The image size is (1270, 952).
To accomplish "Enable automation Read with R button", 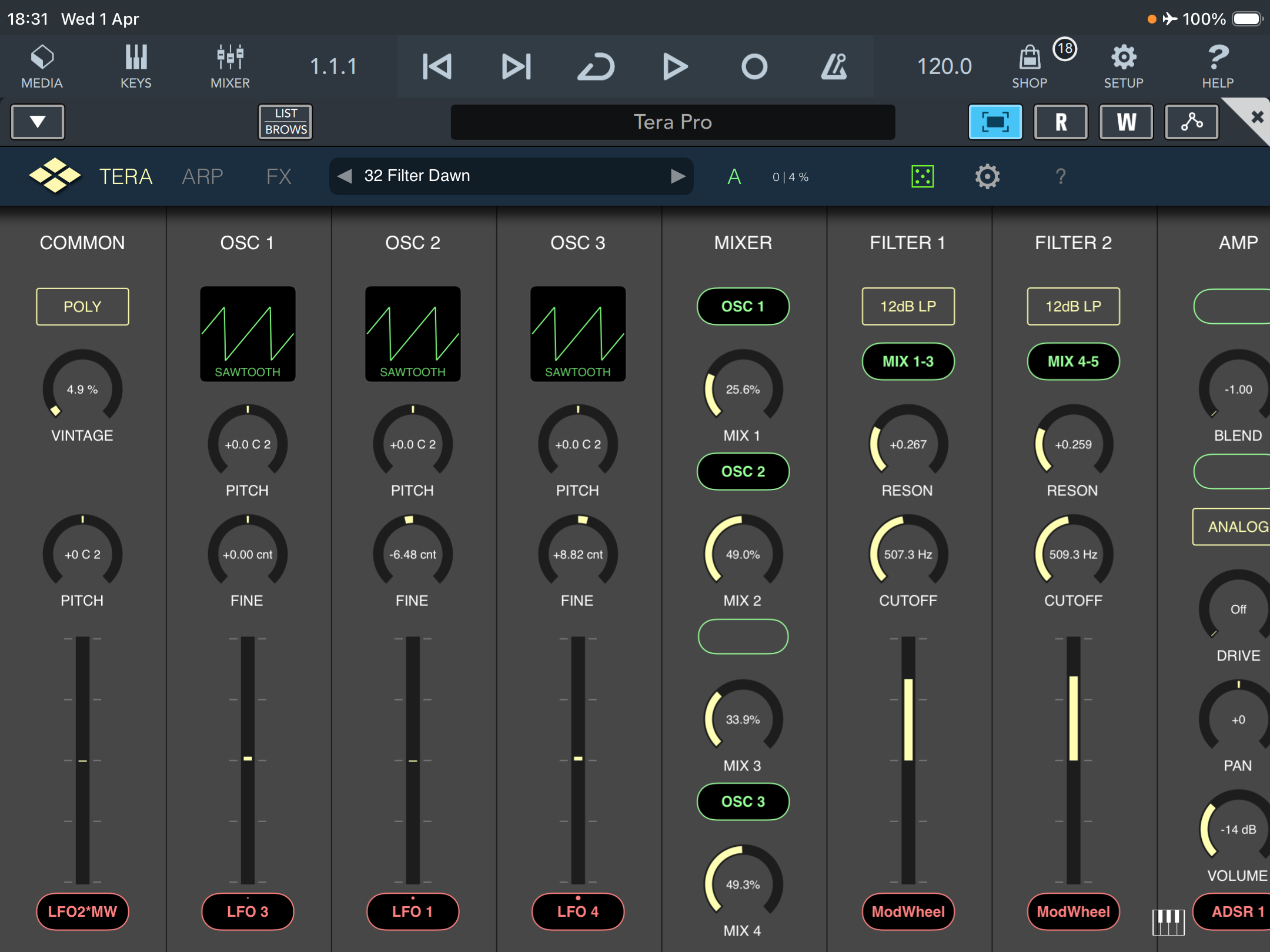I will (1061, 122).
